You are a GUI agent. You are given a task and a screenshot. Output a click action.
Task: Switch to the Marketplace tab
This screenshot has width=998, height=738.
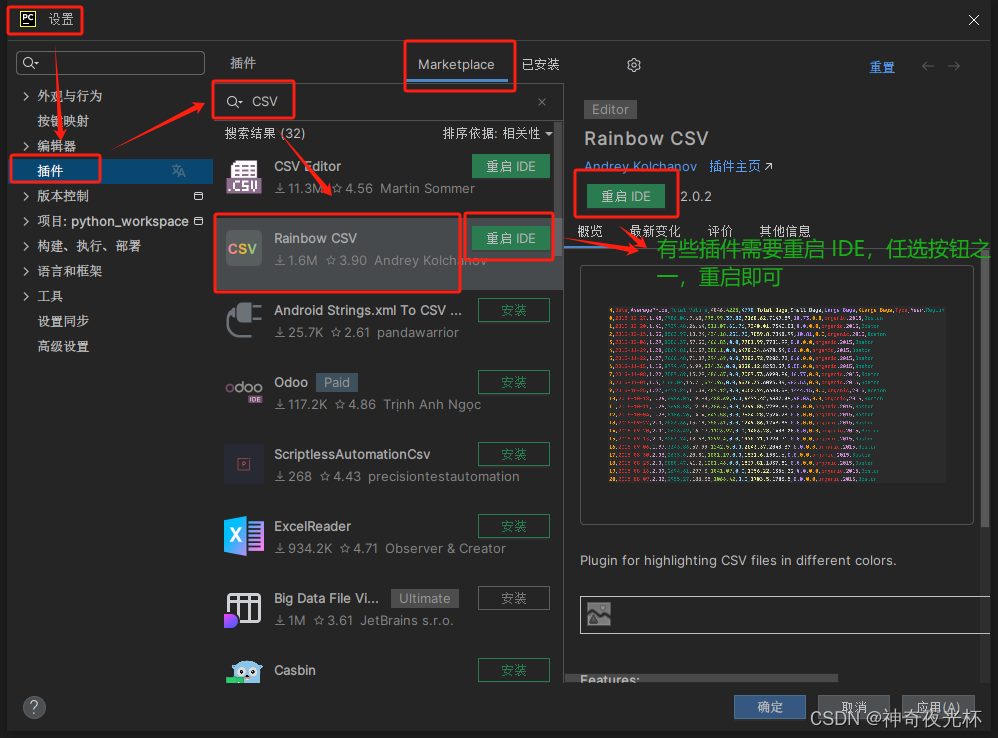tap(456, 64)
